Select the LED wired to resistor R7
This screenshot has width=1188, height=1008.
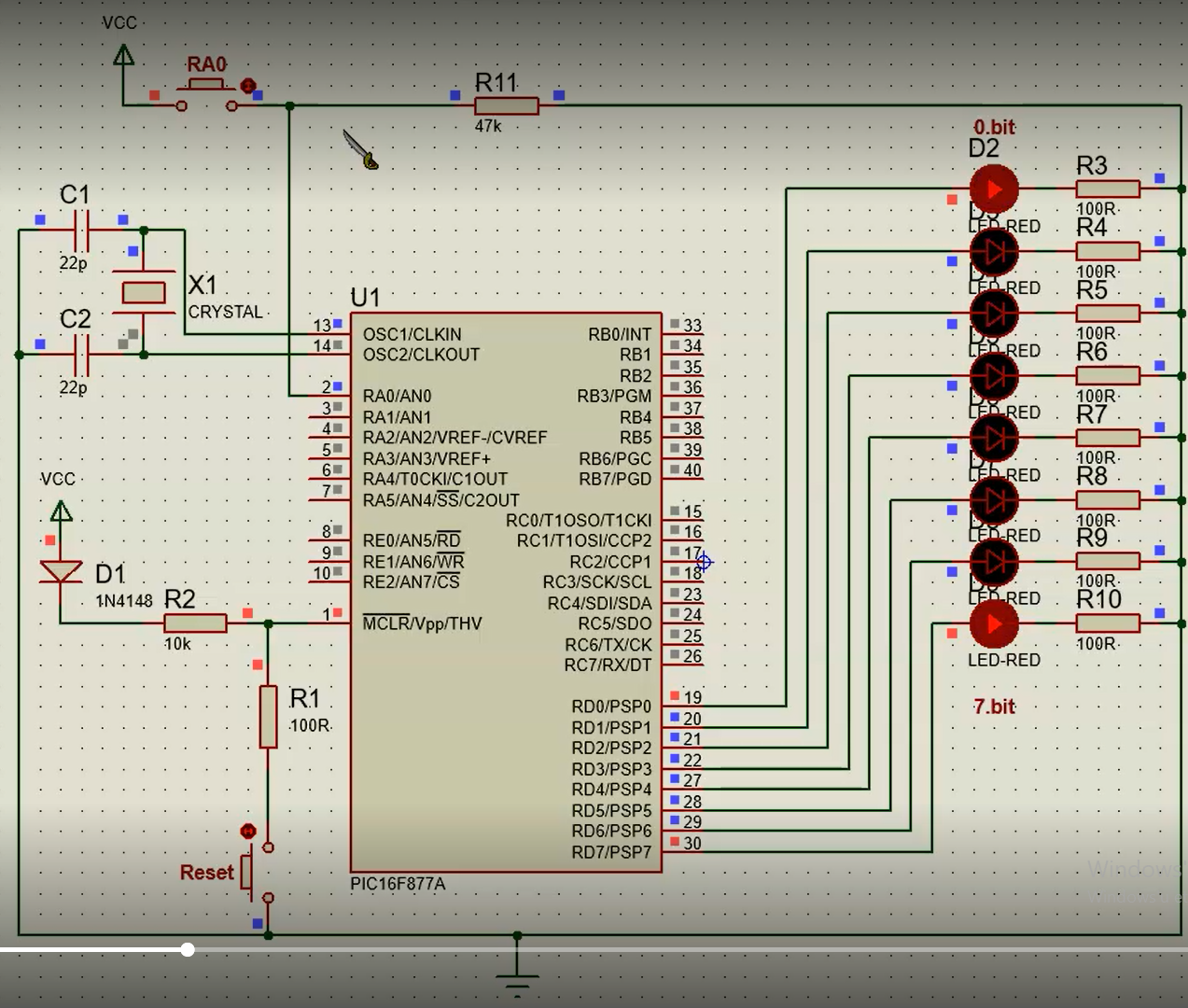point(994,438)
